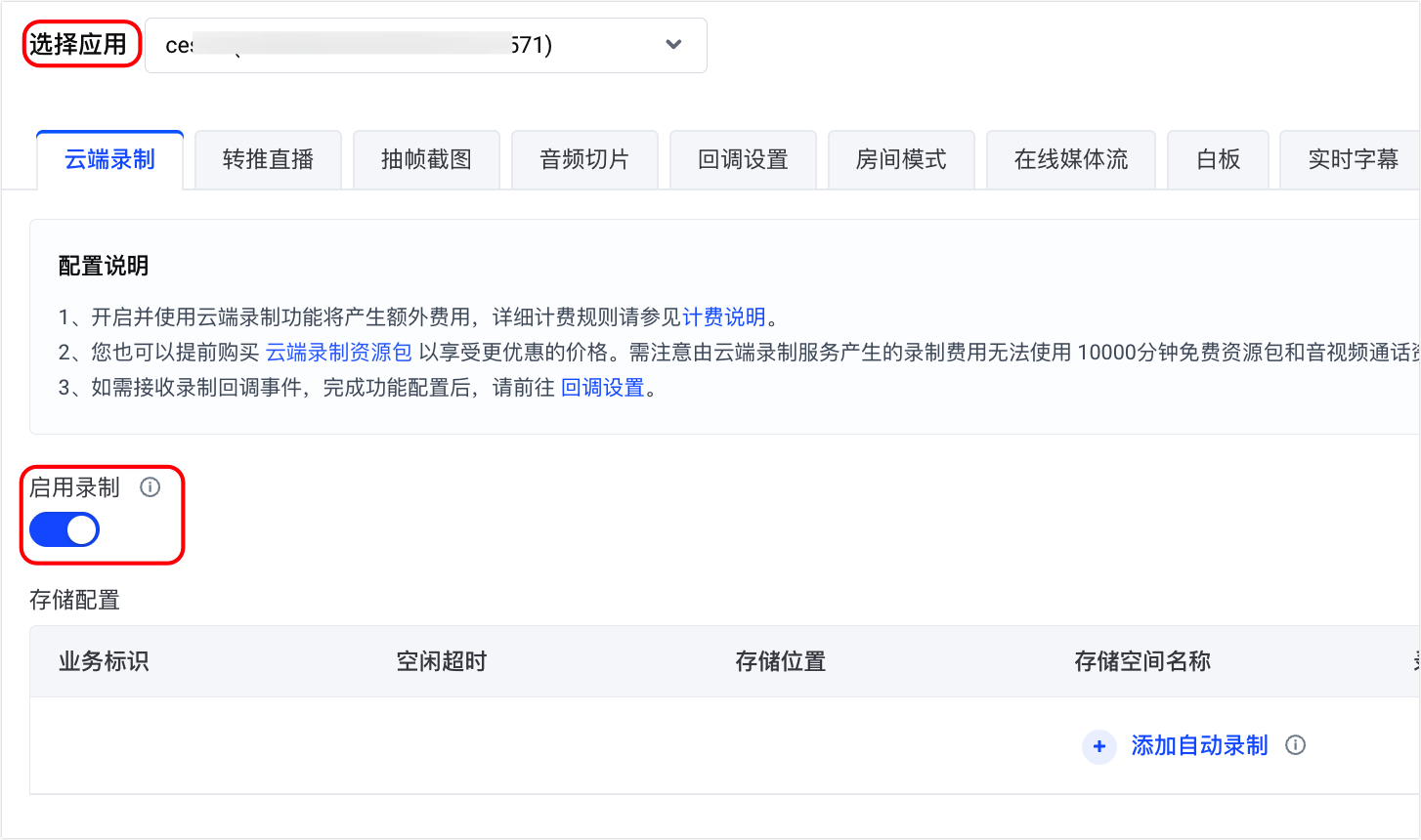Click the 存储配置 section label
Image resolution: width=1421 pixels, height=840 pixels.
point(74,600)
